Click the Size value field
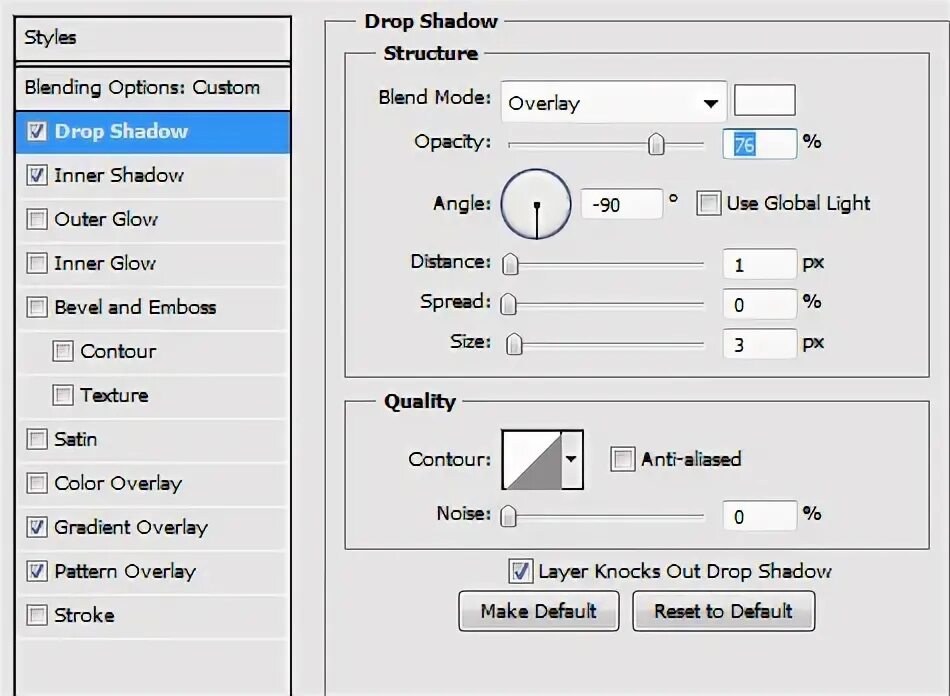The height and width of the screenshot is (696, 950). 759,344
